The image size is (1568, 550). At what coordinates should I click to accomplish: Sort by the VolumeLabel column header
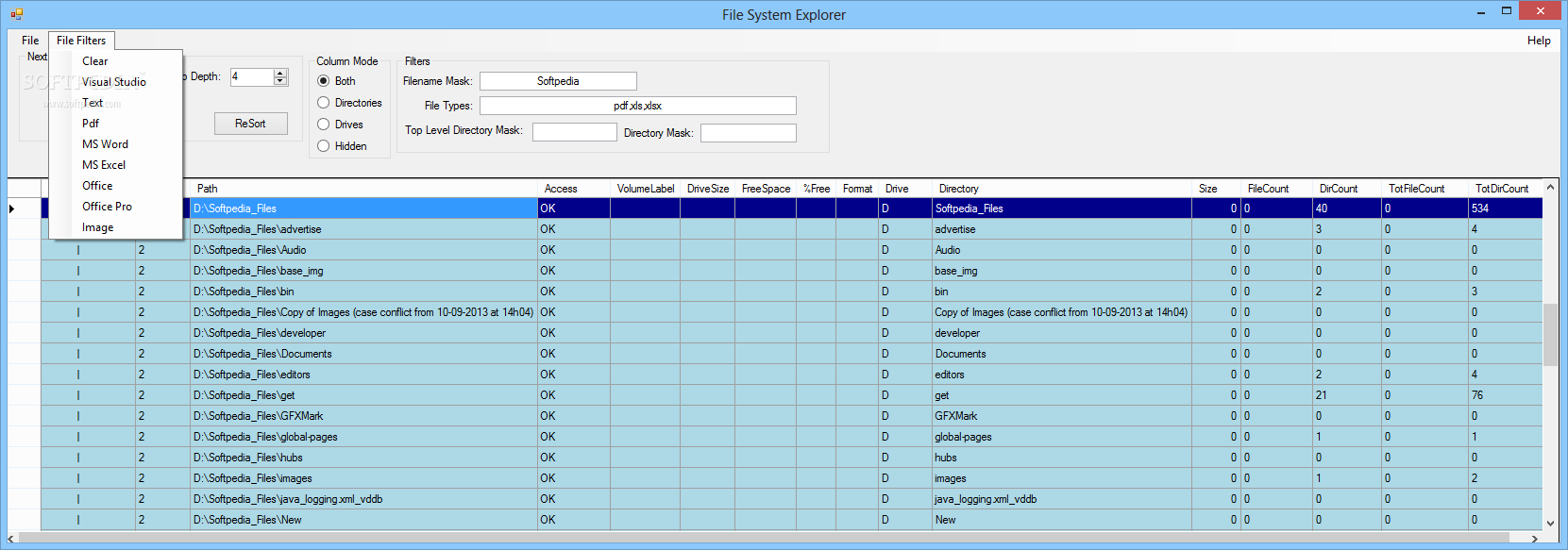click(x=646, y=189)
